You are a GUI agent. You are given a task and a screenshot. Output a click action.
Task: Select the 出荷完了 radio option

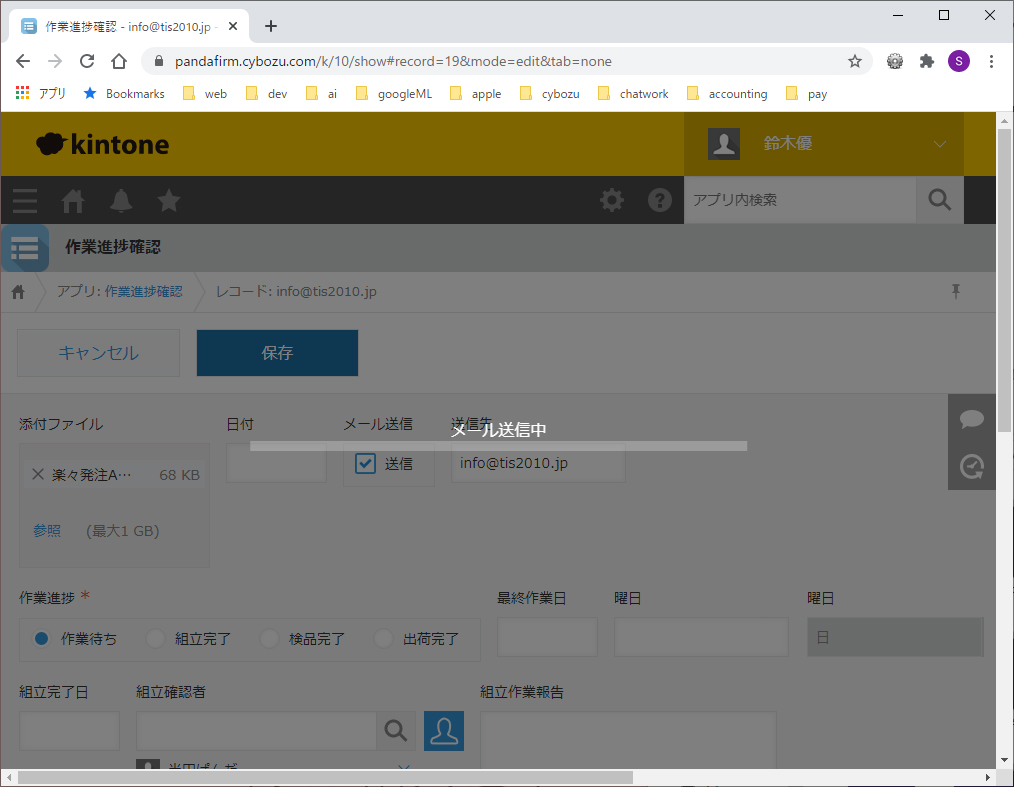[x=385, y=639]
